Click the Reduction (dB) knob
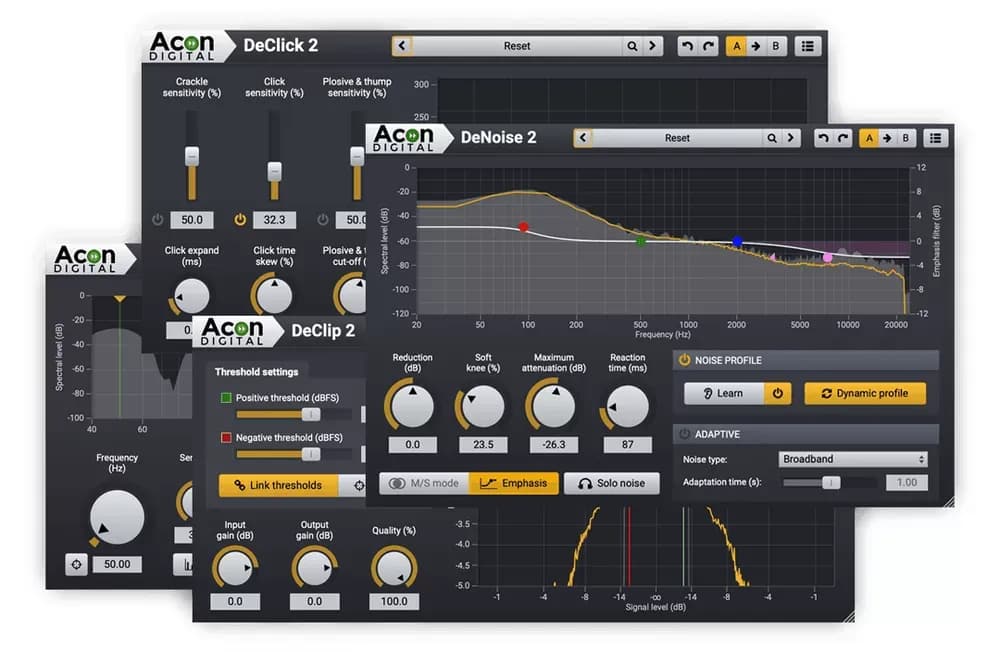Image resolution: width=1000 pixels, height=652 pixels. [412, 406]
